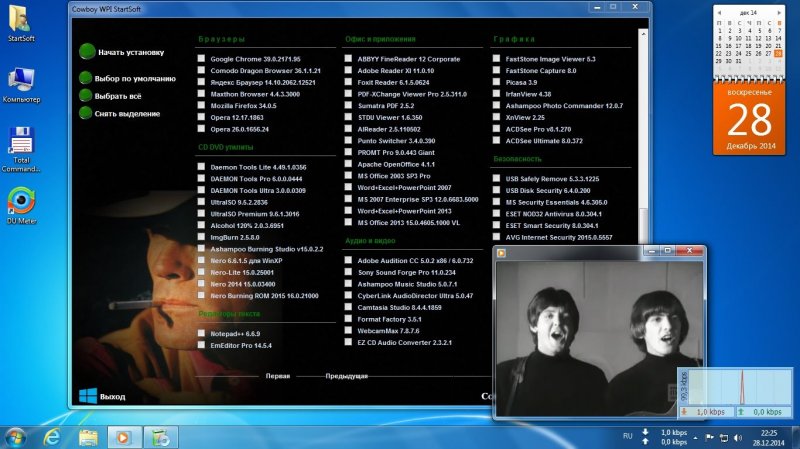Image resolution: width=800 pixels, height=449 pixels.
Task: Click Начать установку label
Action: pos(131,52)
